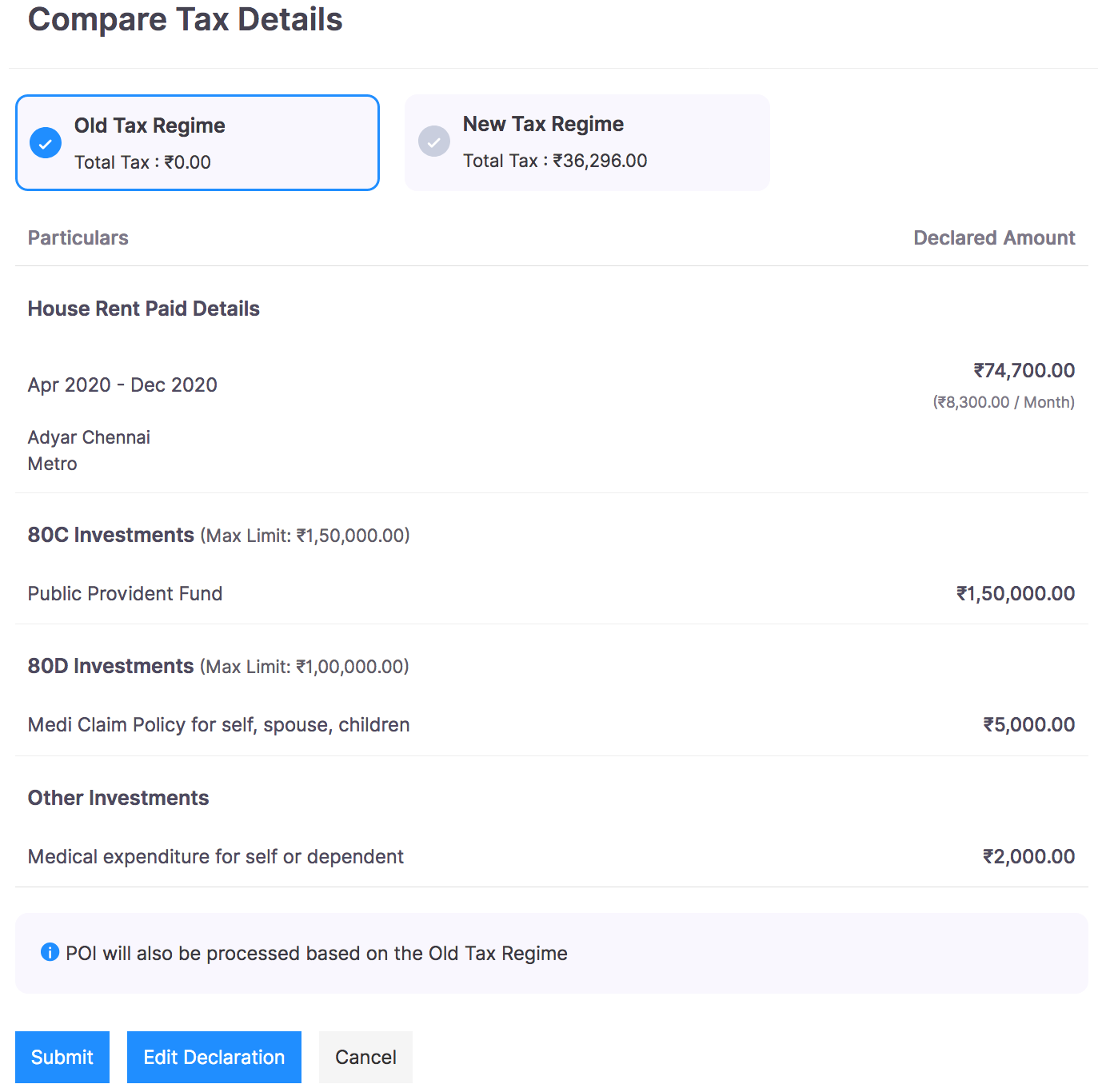Click the Compare Tax Details title

coord(186,19)
